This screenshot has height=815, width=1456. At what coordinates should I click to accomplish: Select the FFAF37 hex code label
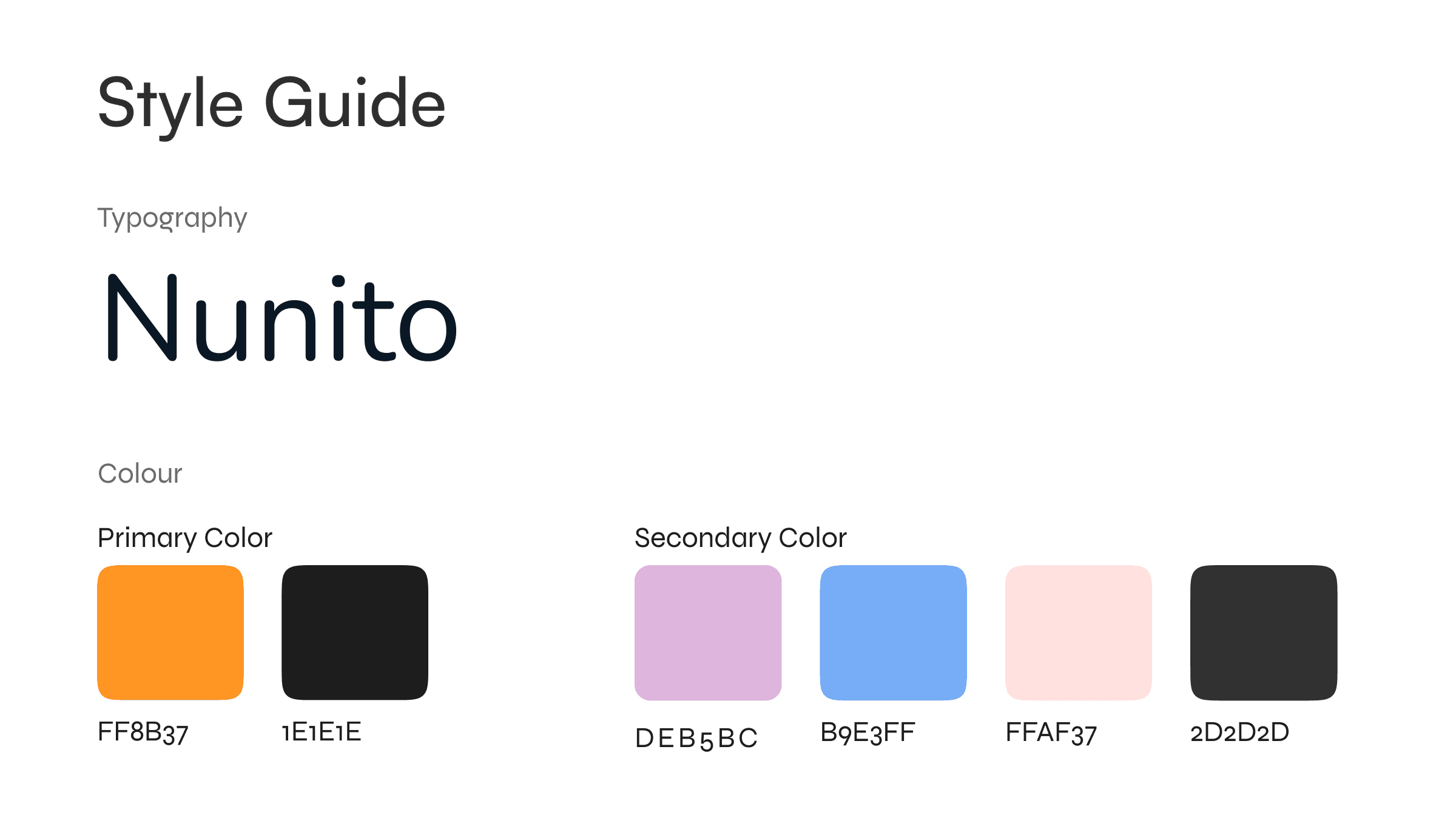coord(1051,733)
